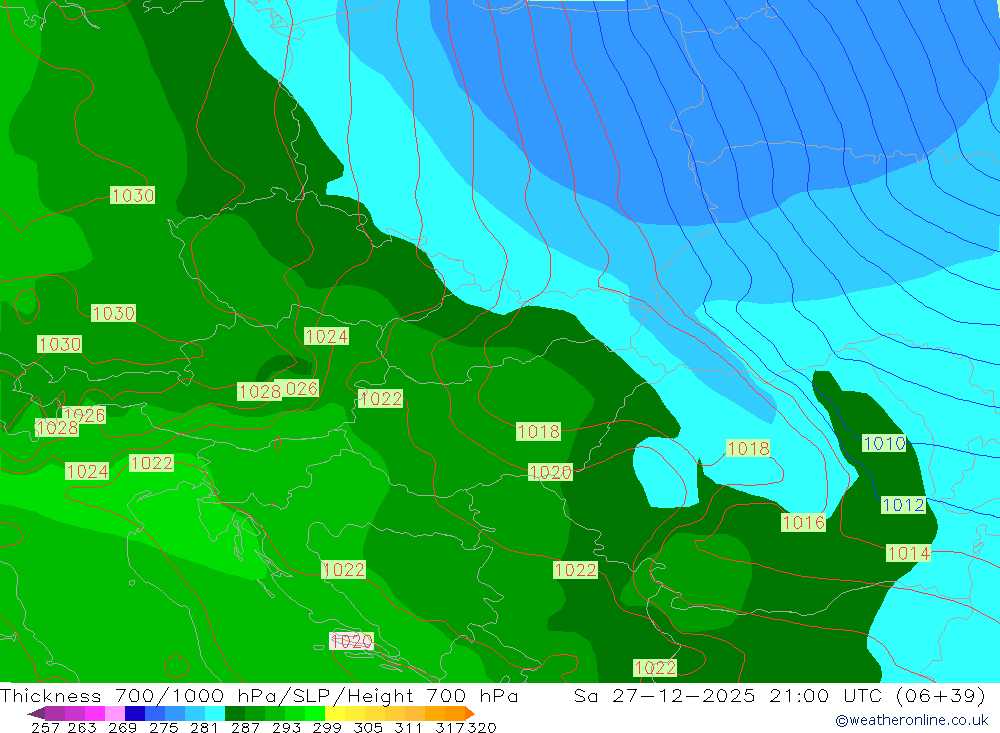Click the legend value 320

pyautogui.click(x=482, y=727)
